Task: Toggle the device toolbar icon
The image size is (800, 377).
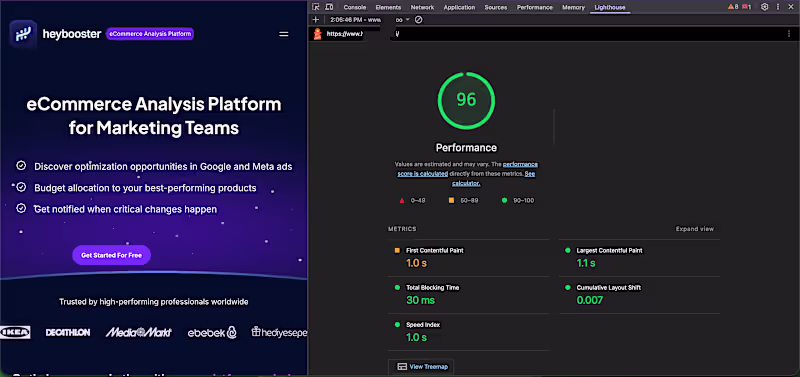Action: tap(329, 7)
